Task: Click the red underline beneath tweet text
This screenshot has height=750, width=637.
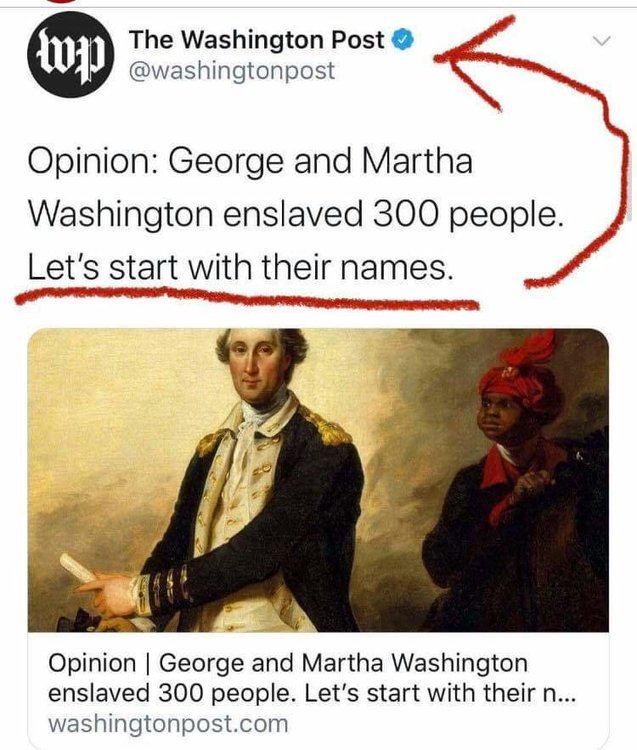Action: [x=246, y=297]
